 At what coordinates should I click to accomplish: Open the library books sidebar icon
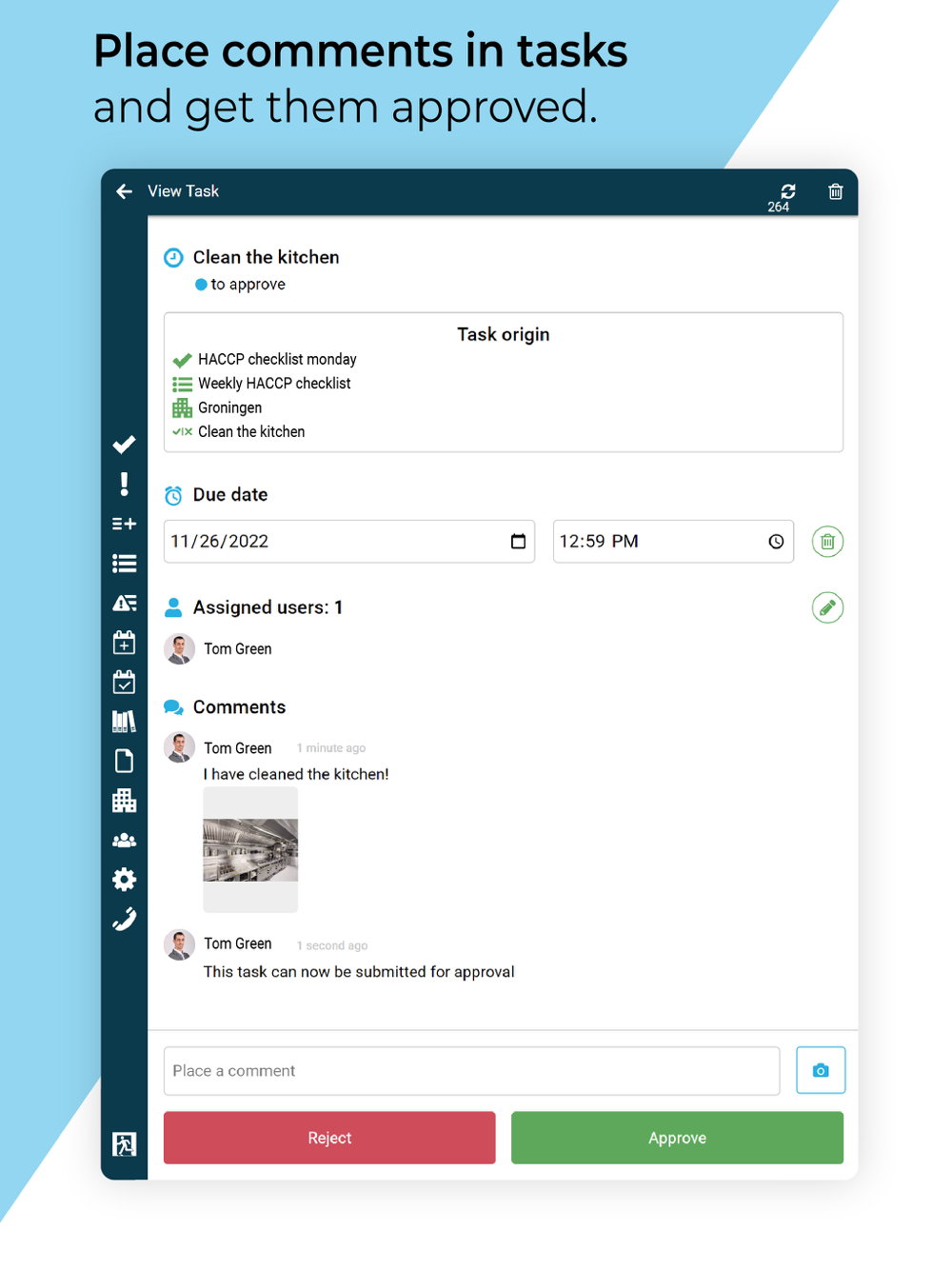[x=124, y=722]
